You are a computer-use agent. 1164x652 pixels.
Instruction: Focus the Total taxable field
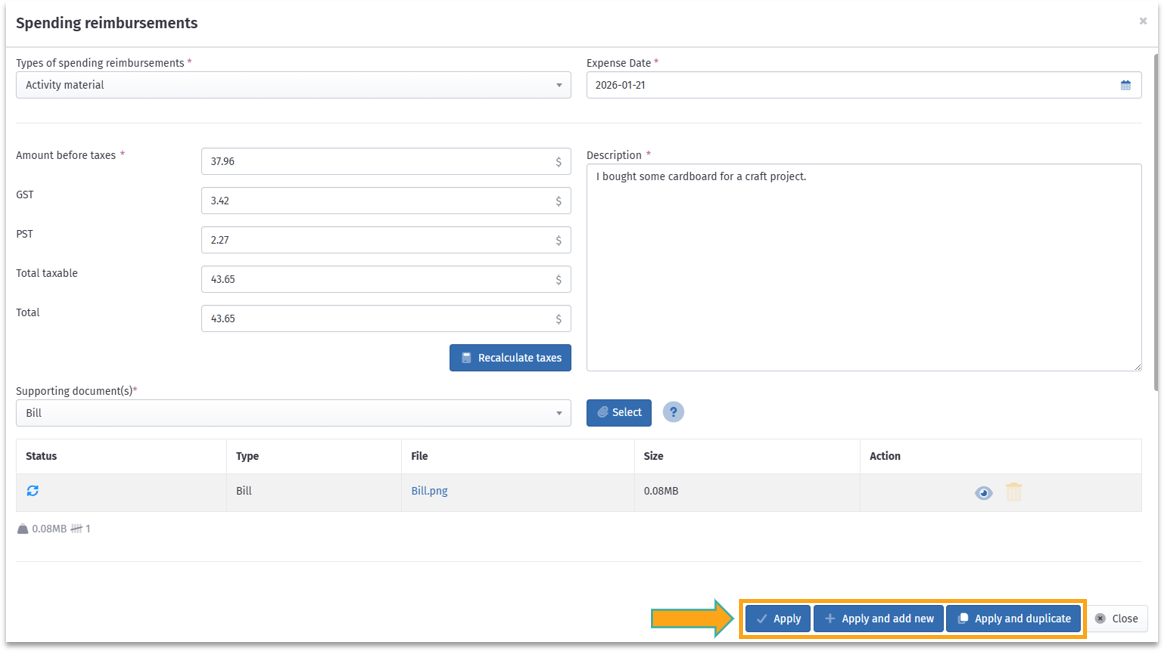[386, 279]
